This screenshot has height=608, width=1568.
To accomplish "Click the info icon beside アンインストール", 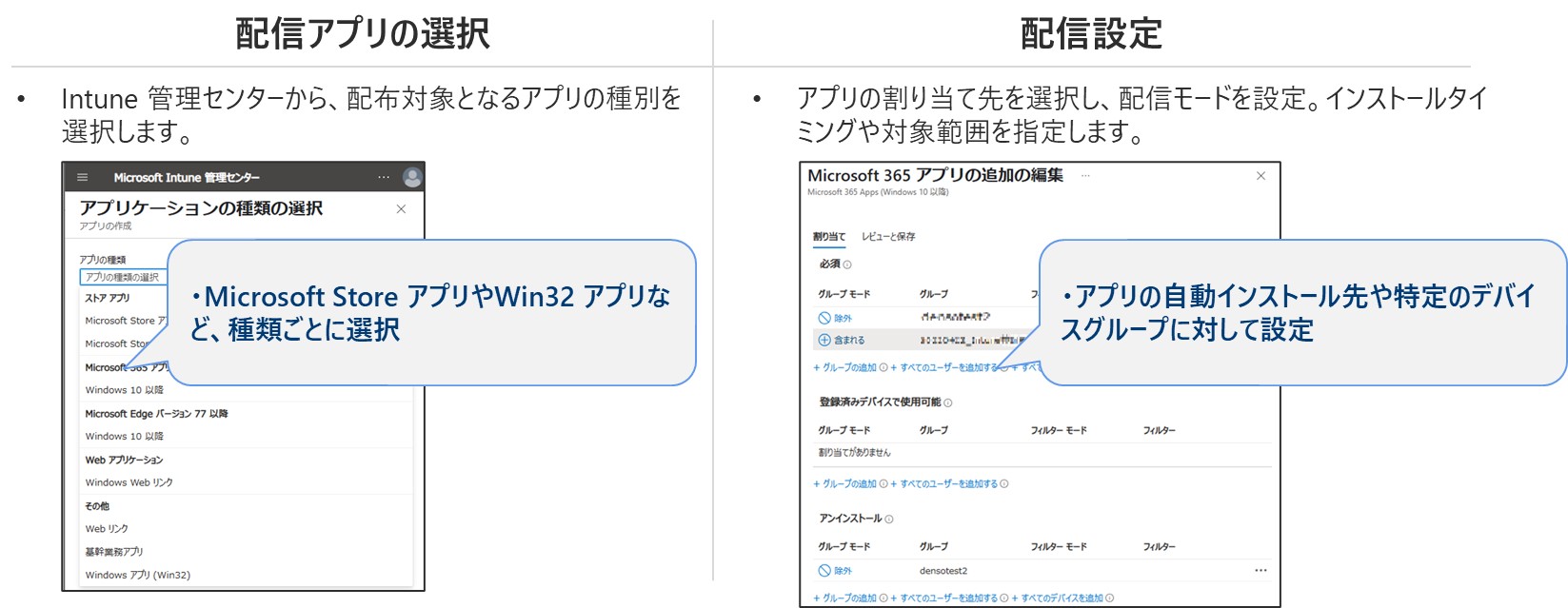I will click(x=889, y=520).
